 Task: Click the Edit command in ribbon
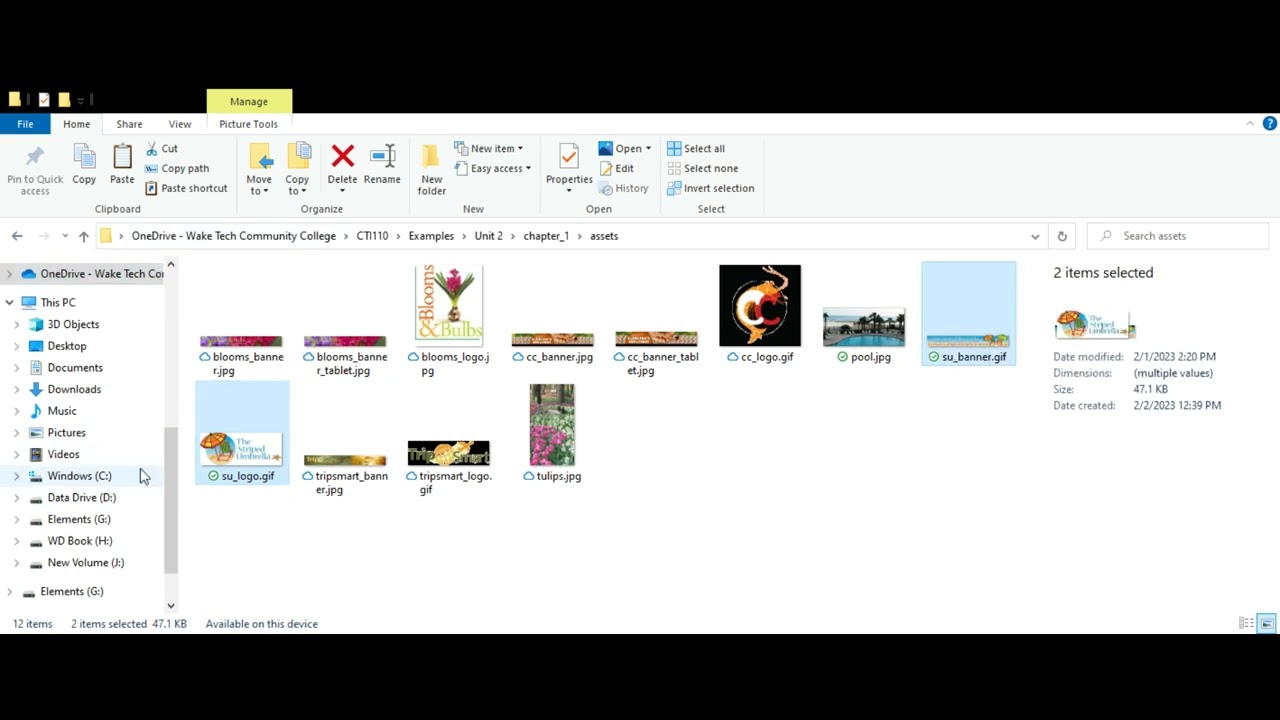(x=617, y=168)
